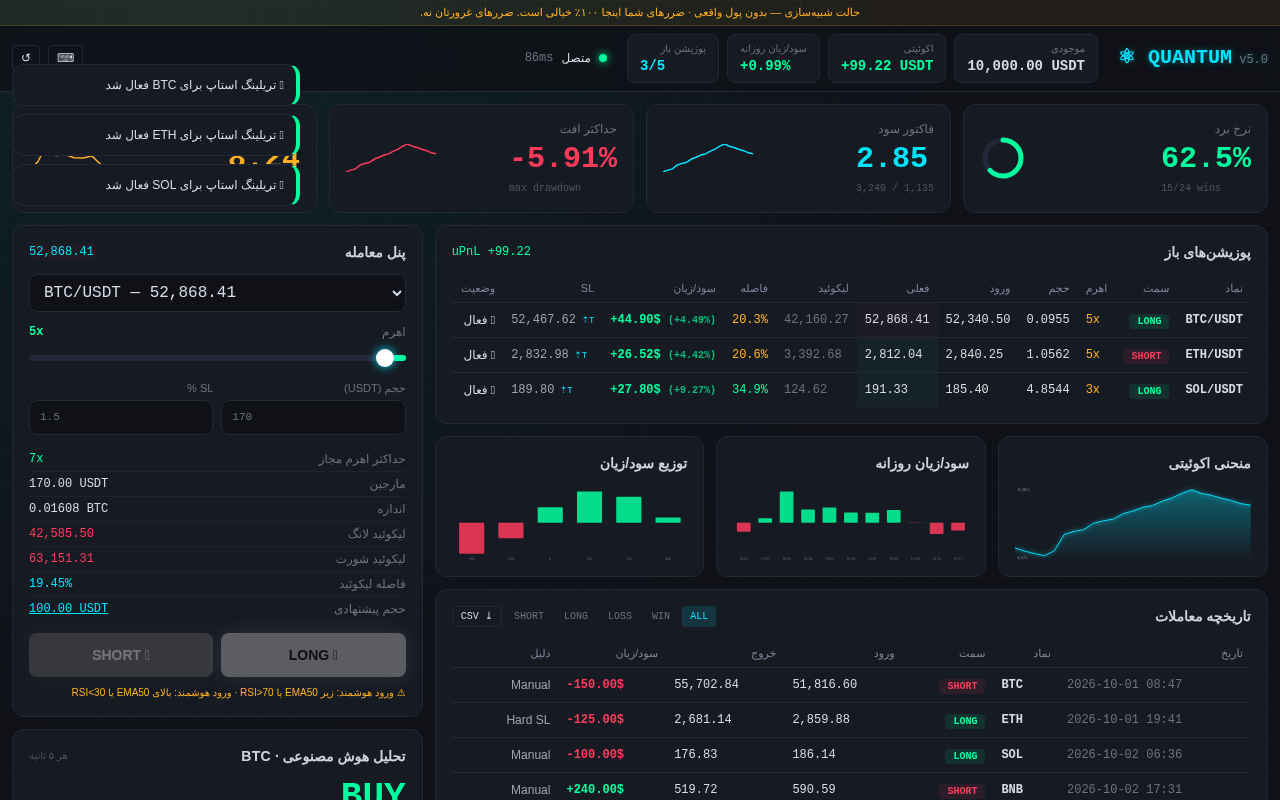Image resolution: width=1280 pixels, height=800 pixels.
Task: Click the BTC/USDT trailing stop T↑ indicator
Action: pos(588,320)
